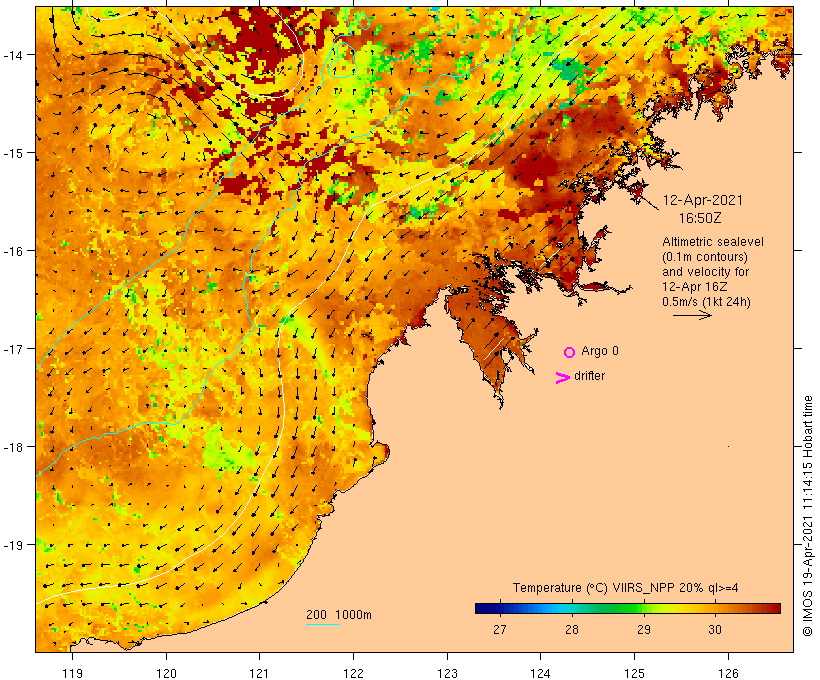
Task: Click the 0.5m/s velocity scale arrow
Action: tap(692, 315)
